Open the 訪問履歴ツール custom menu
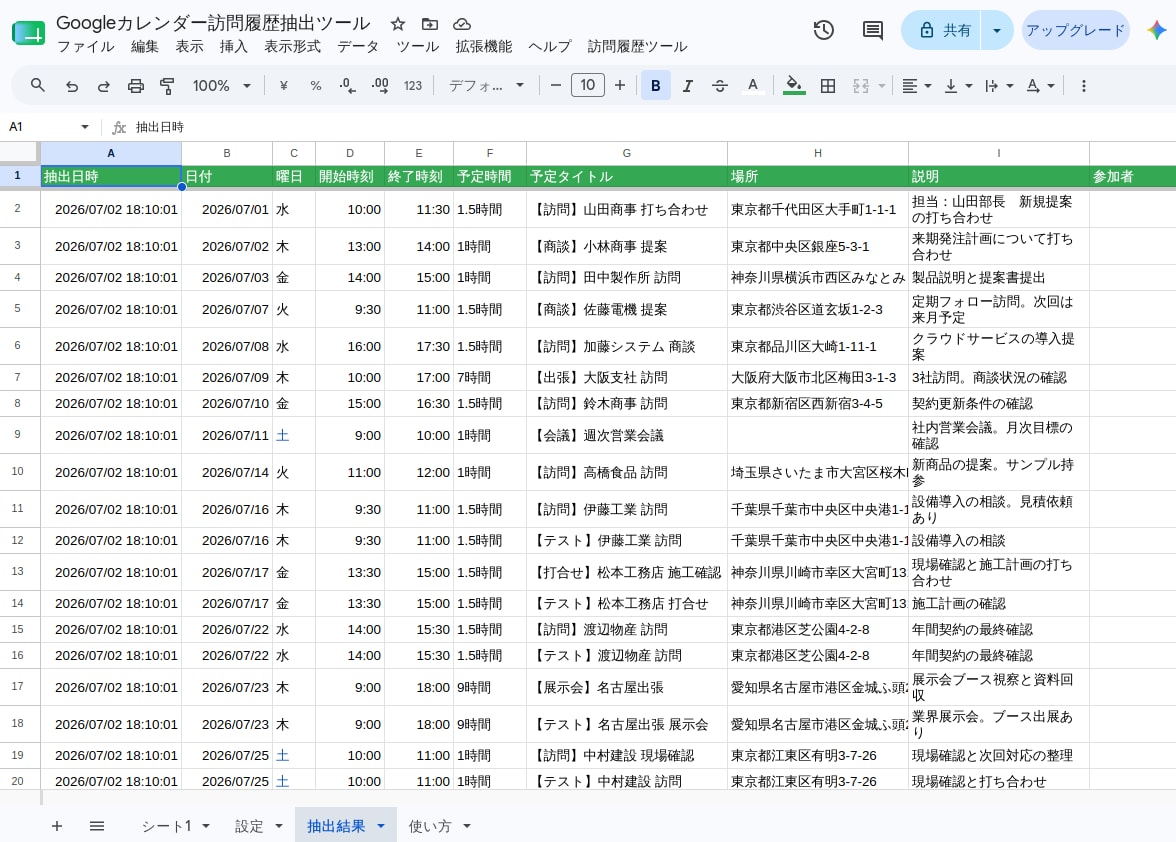This screenshot has width=1176, height=842. pyautogui.click(x=637, y=46)
